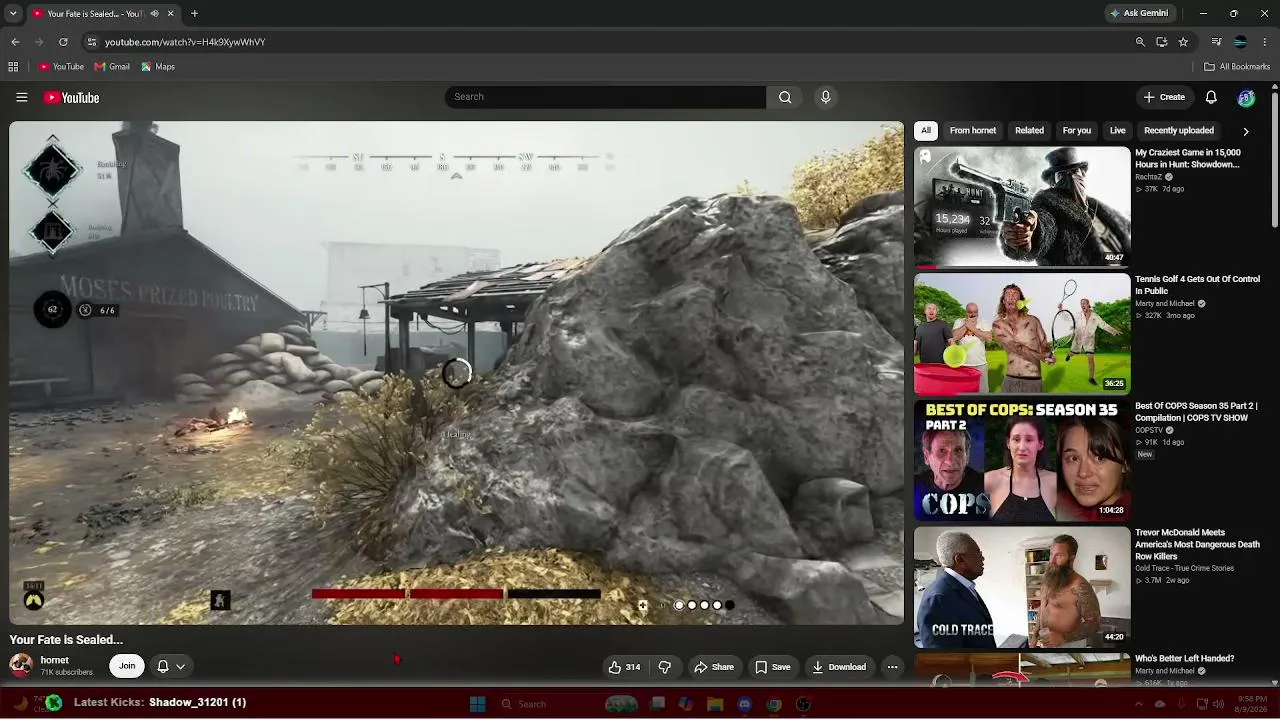Open the browser apps grid shortcut
The image size is (1280, 720).
point(13,67)
